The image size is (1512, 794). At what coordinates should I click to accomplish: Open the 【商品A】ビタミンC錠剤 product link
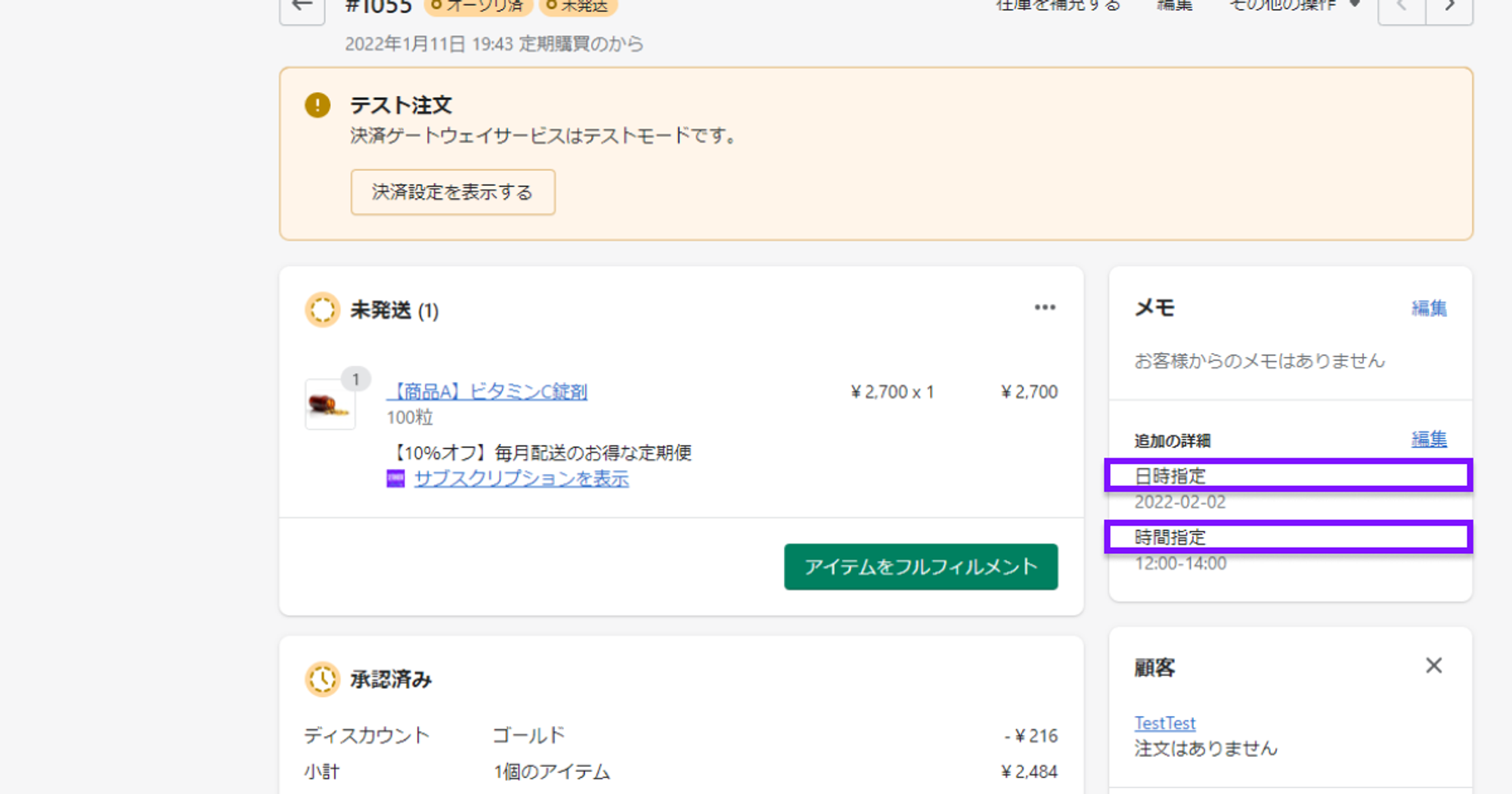coord(488,392)
